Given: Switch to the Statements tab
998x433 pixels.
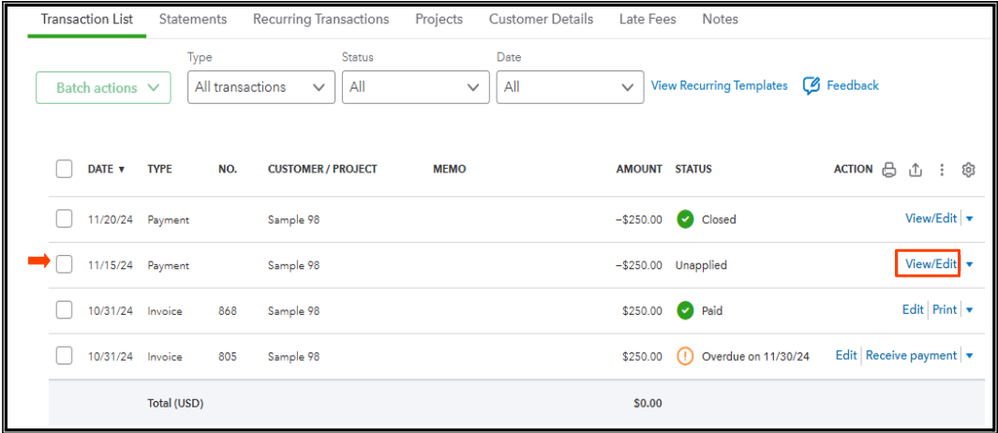Looking at the screenshot, I should click(x=193, y=19).
